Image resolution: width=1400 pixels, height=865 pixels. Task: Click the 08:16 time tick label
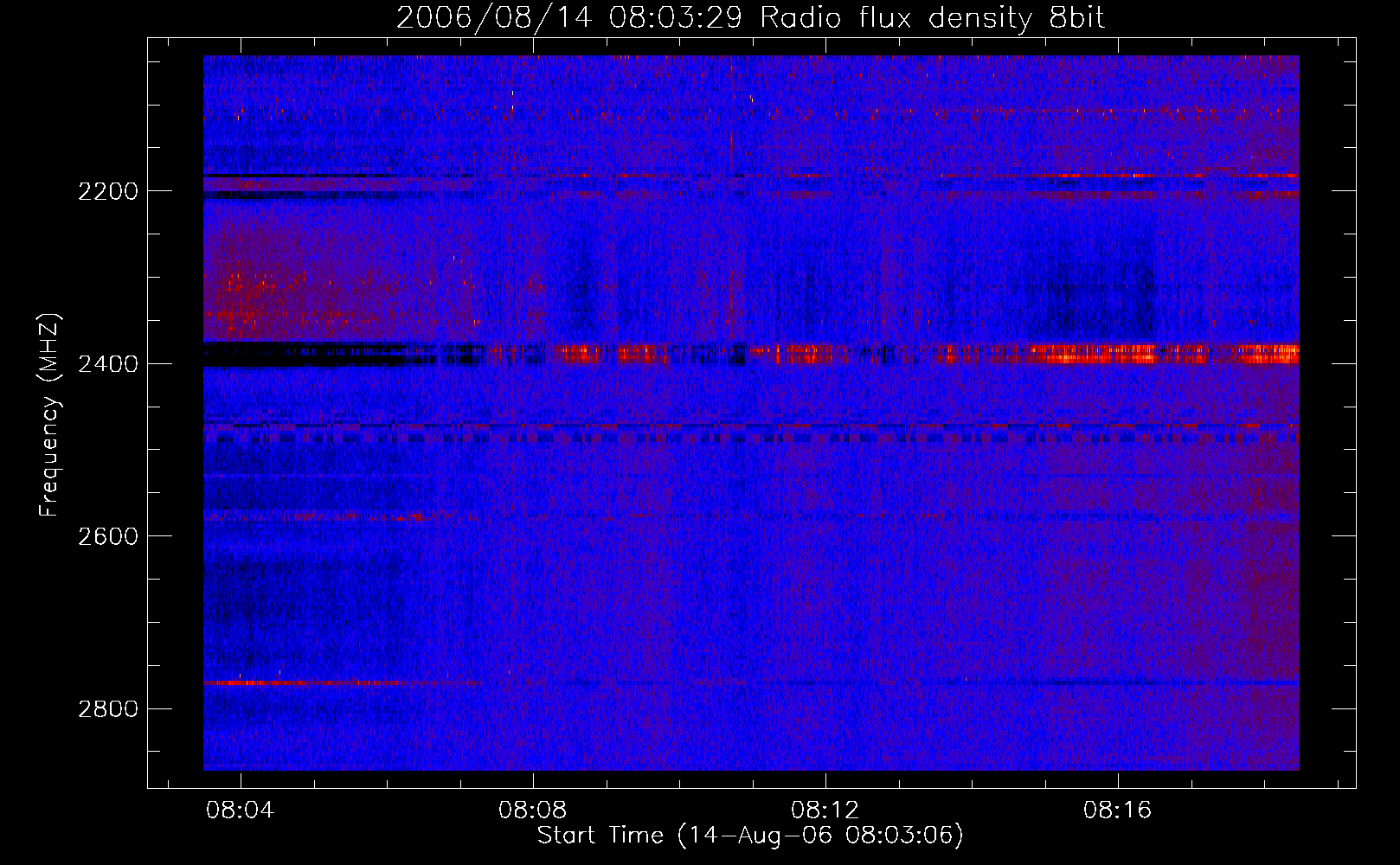1118,810
